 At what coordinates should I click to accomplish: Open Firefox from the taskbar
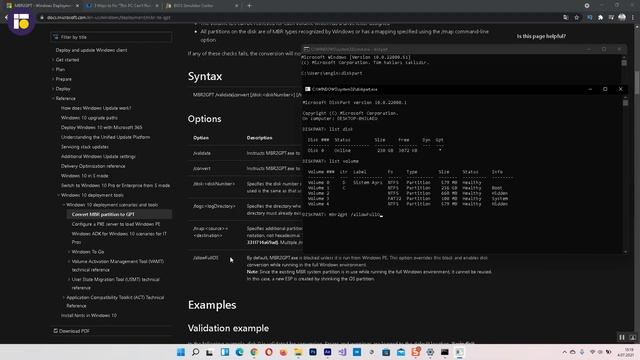(283, 352)
